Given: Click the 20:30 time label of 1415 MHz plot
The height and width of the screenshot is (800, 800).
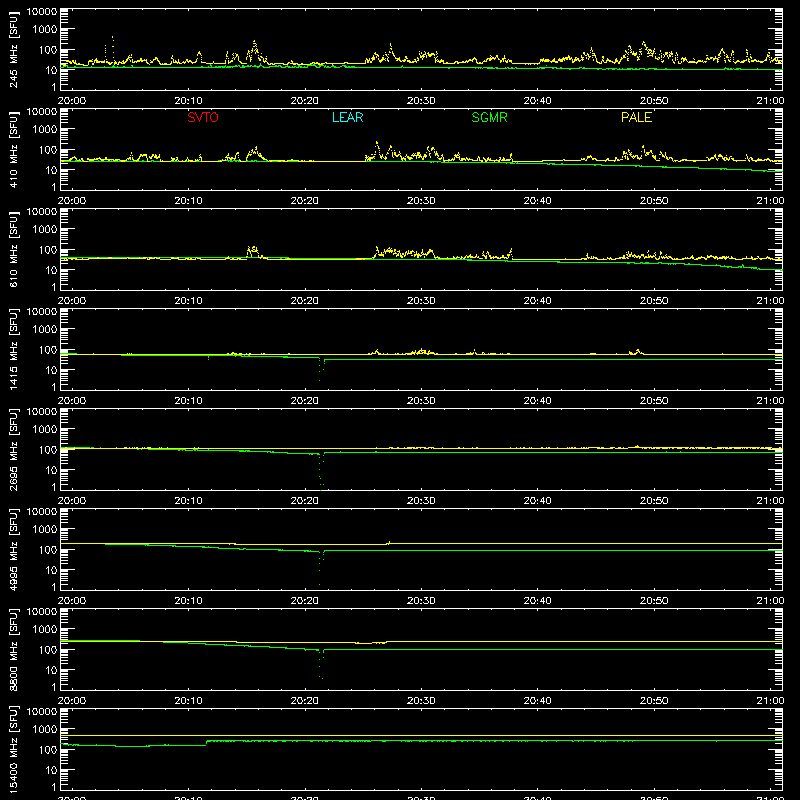Looking at the screenshot, I should tap(421, 401).
